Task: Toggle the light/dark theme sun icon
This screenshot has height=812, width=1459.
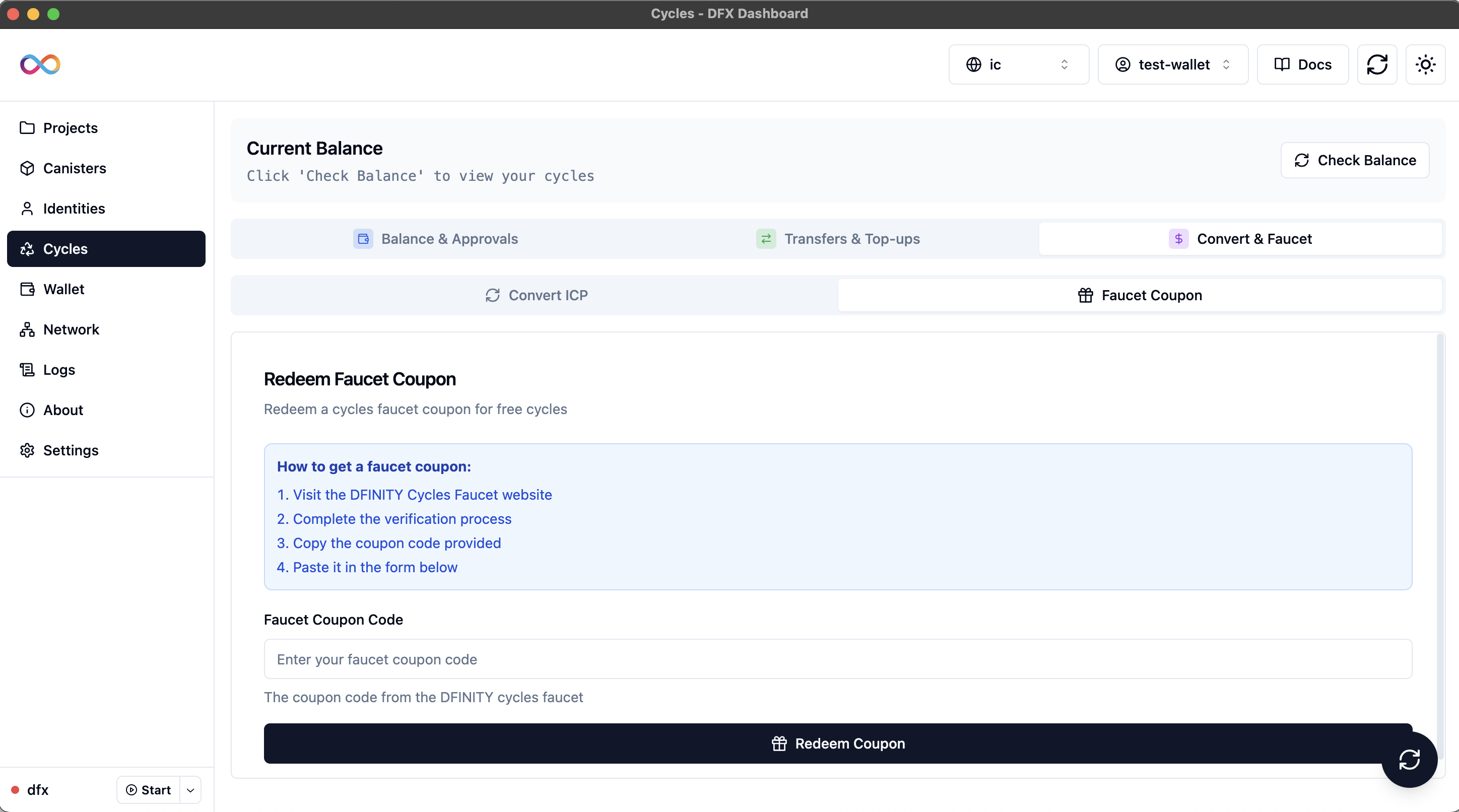Action: [x=1425, y=64]
